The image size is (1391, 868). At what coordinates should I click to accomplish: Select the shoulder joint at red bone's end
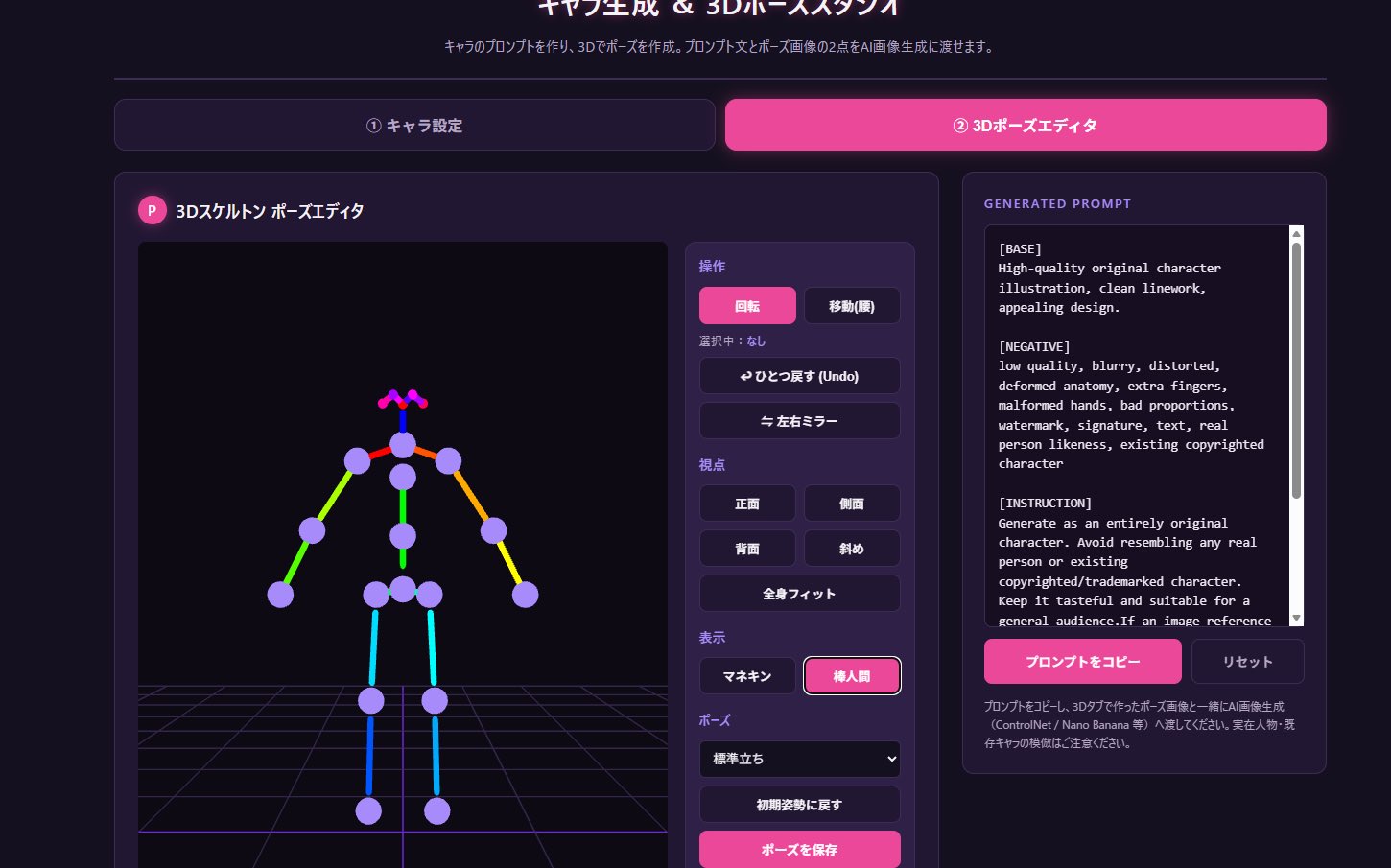(357, 460)
